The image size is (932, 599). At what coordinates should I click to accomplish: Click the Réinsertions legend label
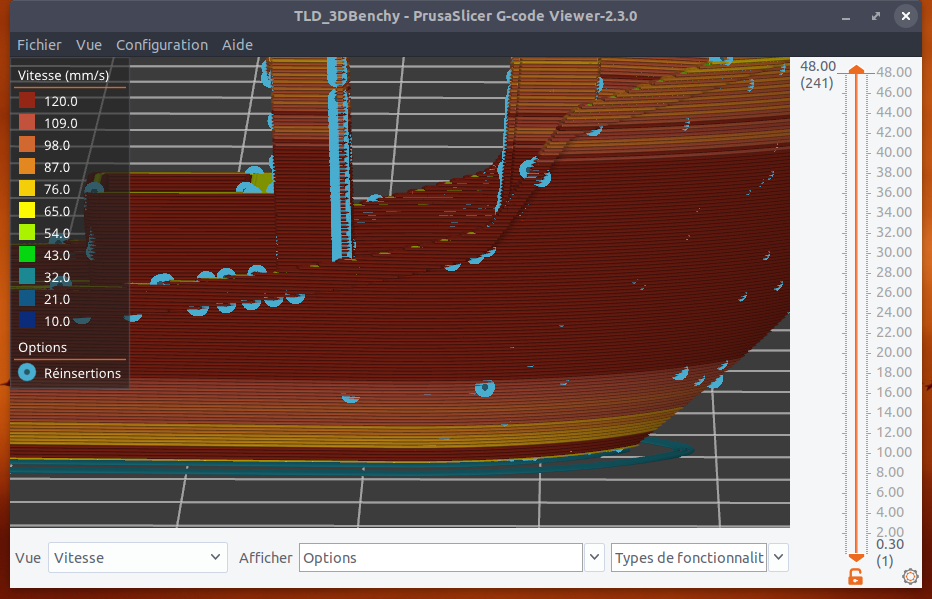82,373
